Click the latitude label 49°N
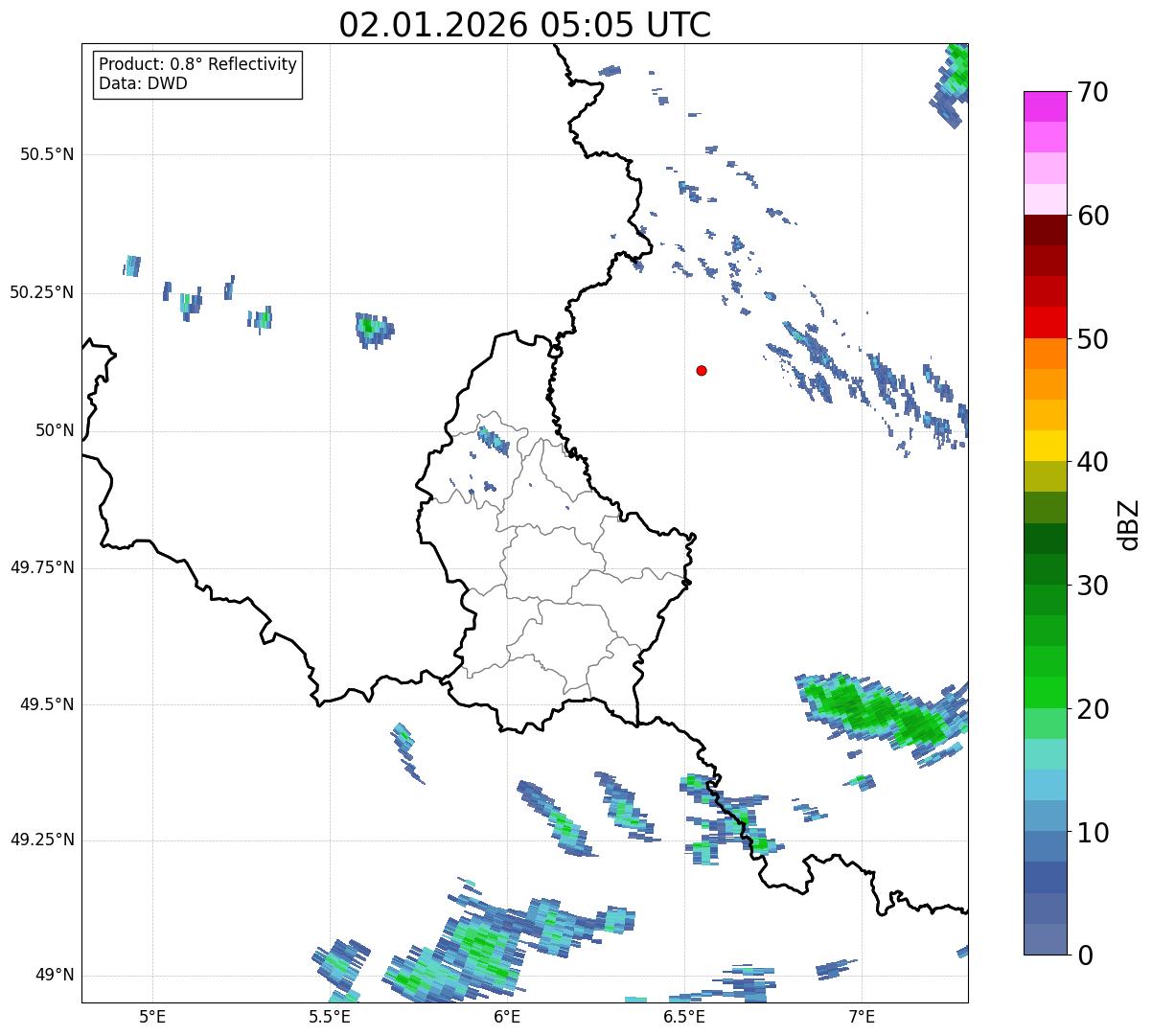Image resolution: width=1152 pixels, height=1036 pixels. [x=55, y=975]
